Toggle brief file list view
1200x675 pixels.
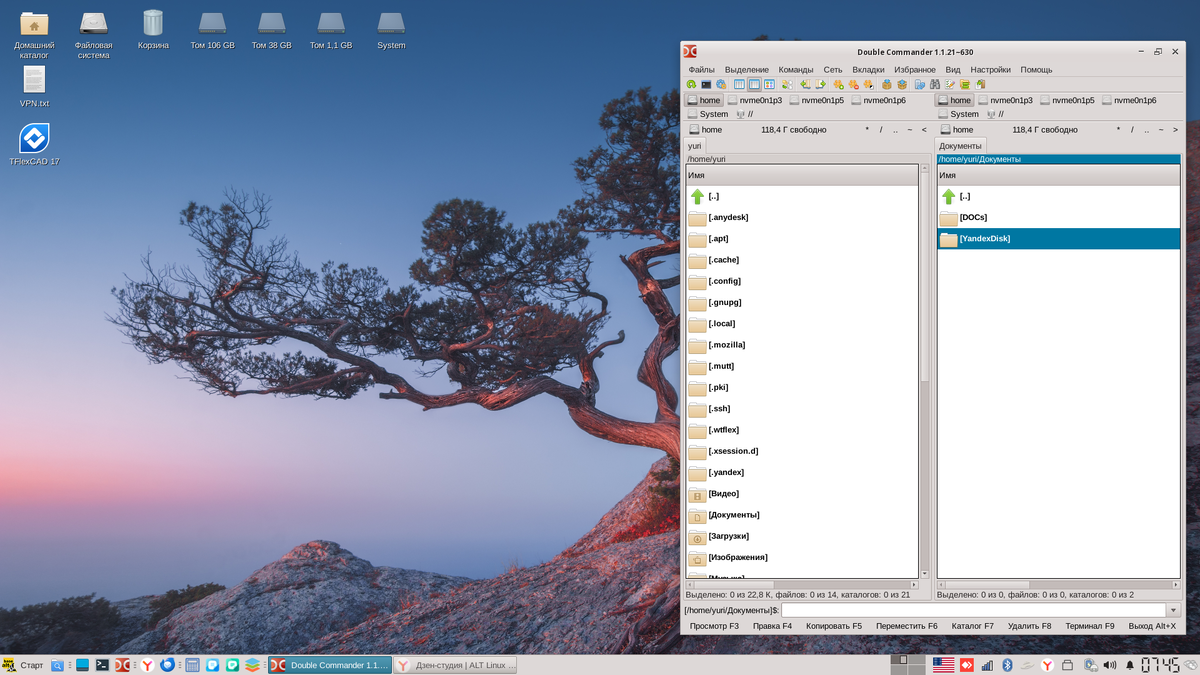739,84
